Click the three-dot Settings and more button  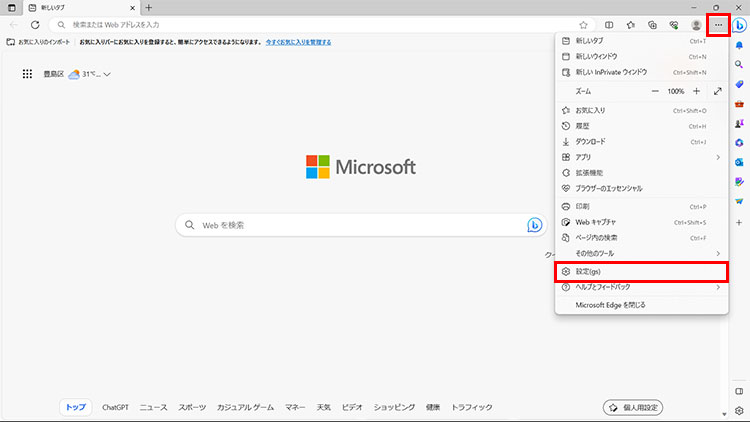[718, 24]
